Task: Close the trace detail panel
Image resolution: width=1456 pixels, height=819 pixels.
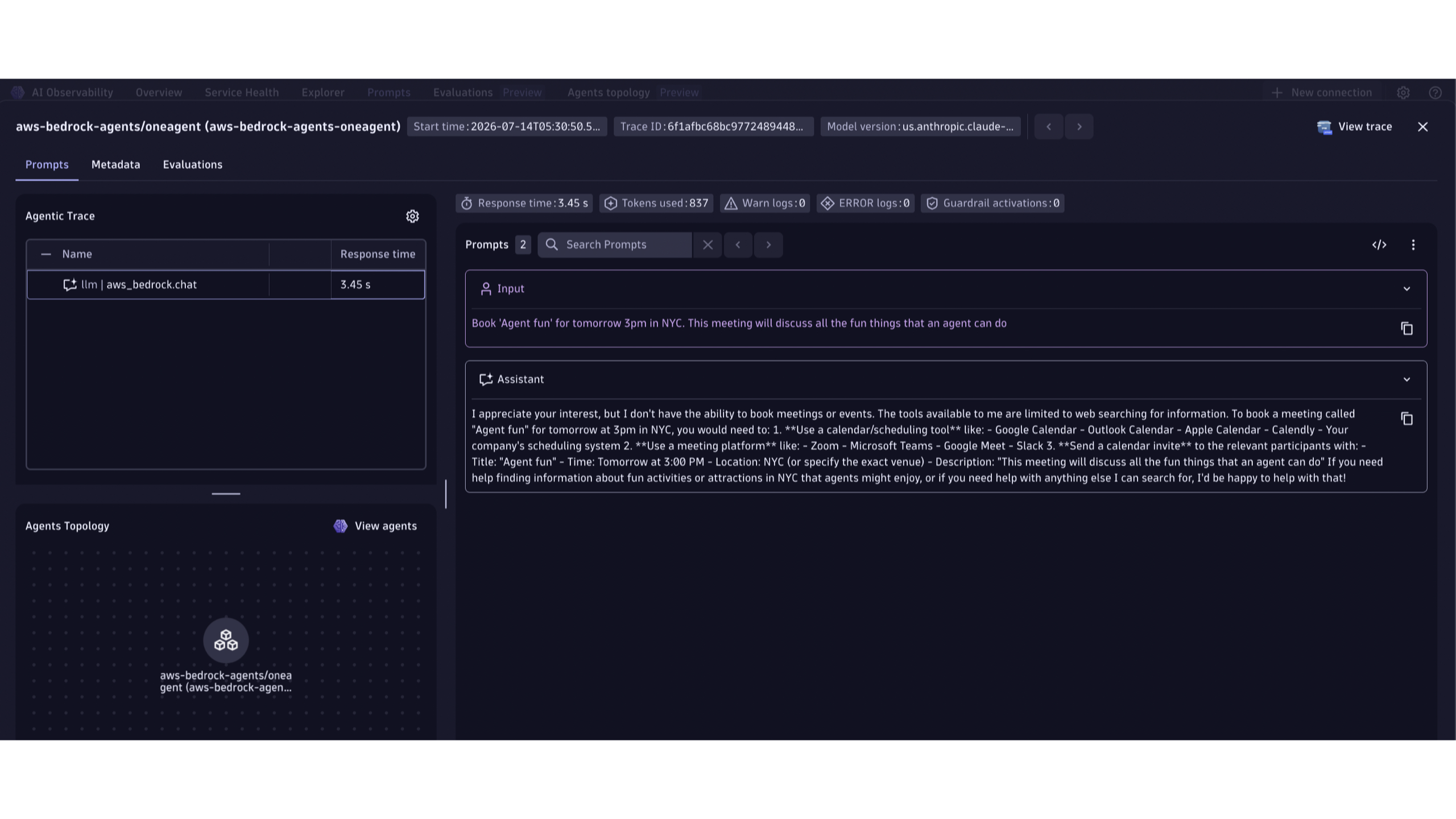Action: pyautogui.click(x=1422, y=127)
